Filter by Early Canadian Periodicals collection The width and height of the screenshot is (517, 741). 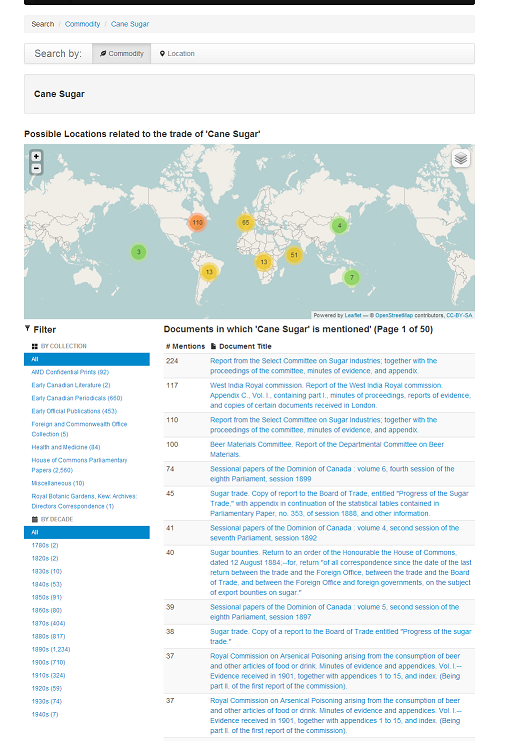pos(77,398)
